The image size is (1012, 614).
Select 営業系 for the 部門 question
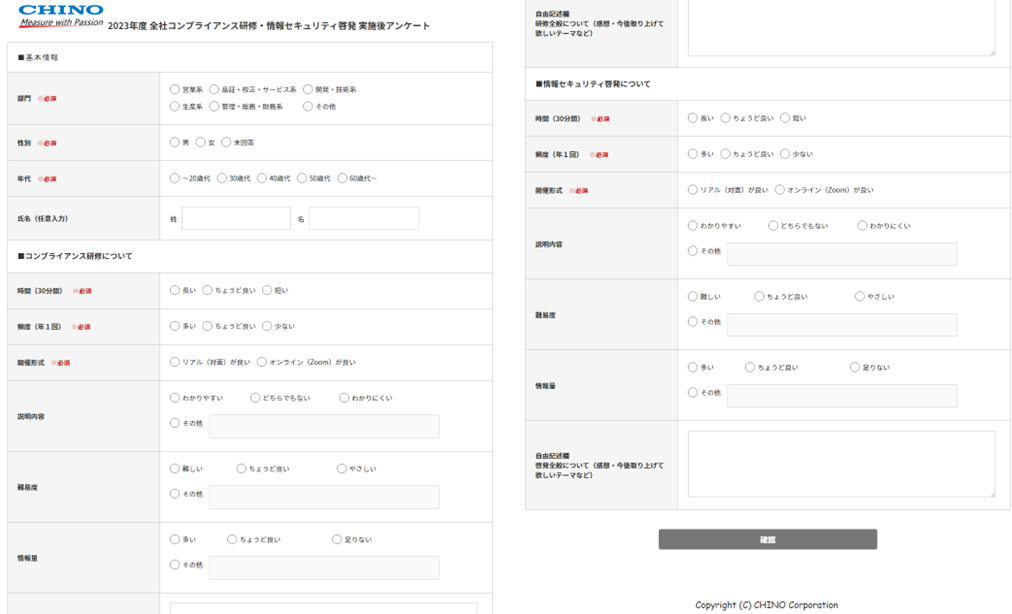pyautogui.click(x=174, y=88)
